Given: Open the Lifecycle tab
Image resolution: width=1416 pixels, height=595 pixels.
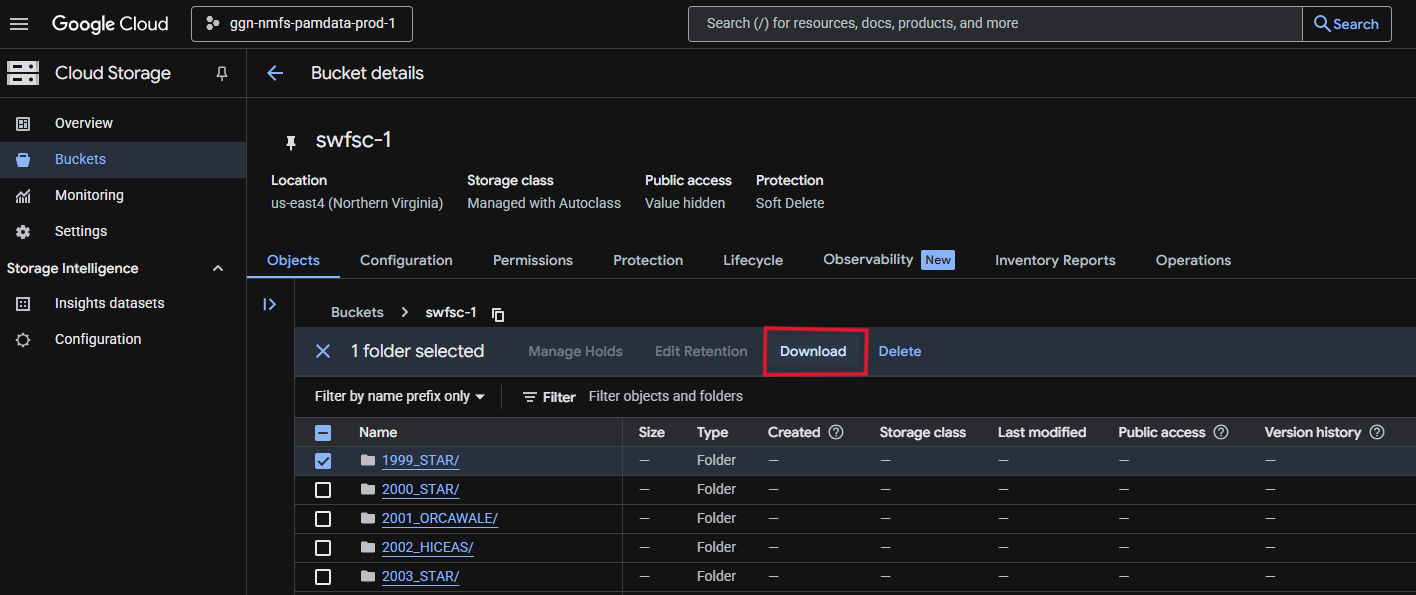Looking at the screenshot, I should click(x=753, y=260).
